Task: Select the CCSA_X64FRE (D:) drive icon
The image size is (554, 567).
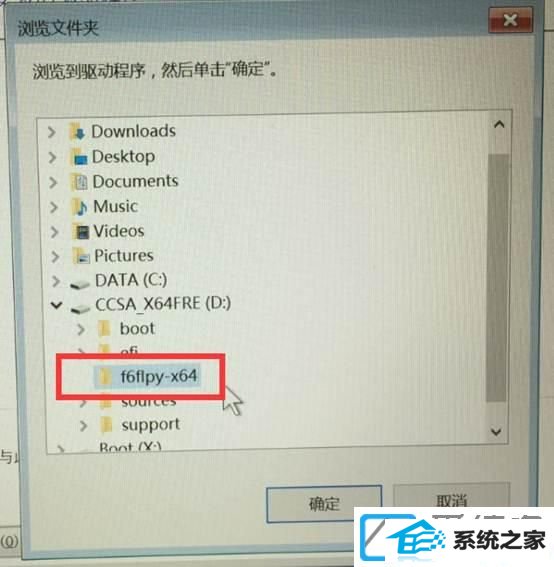Action: click(80, 306)
